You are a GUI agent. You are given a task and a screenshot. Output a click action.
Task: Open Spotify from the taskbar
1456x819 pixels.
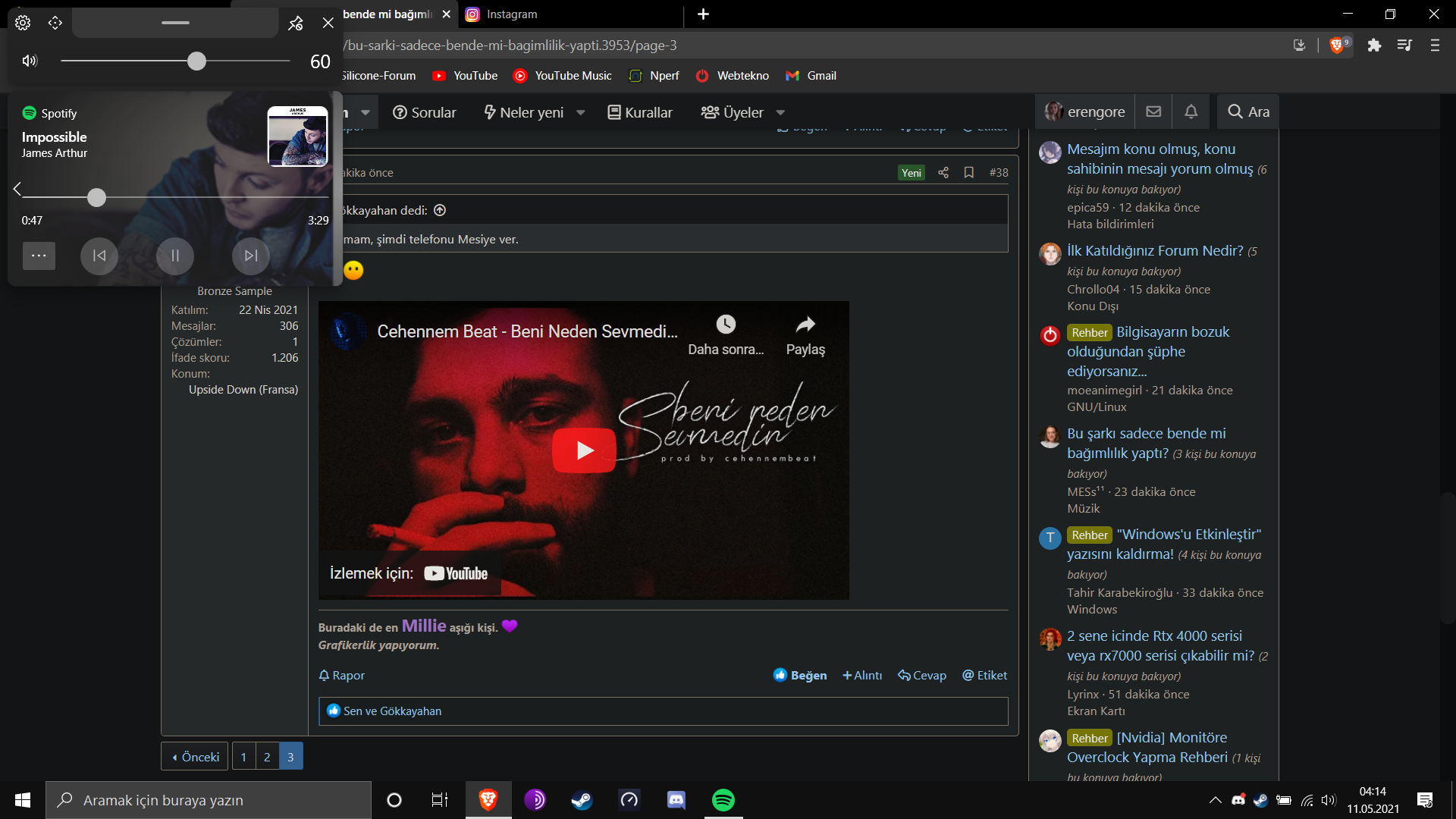(723, 800)
